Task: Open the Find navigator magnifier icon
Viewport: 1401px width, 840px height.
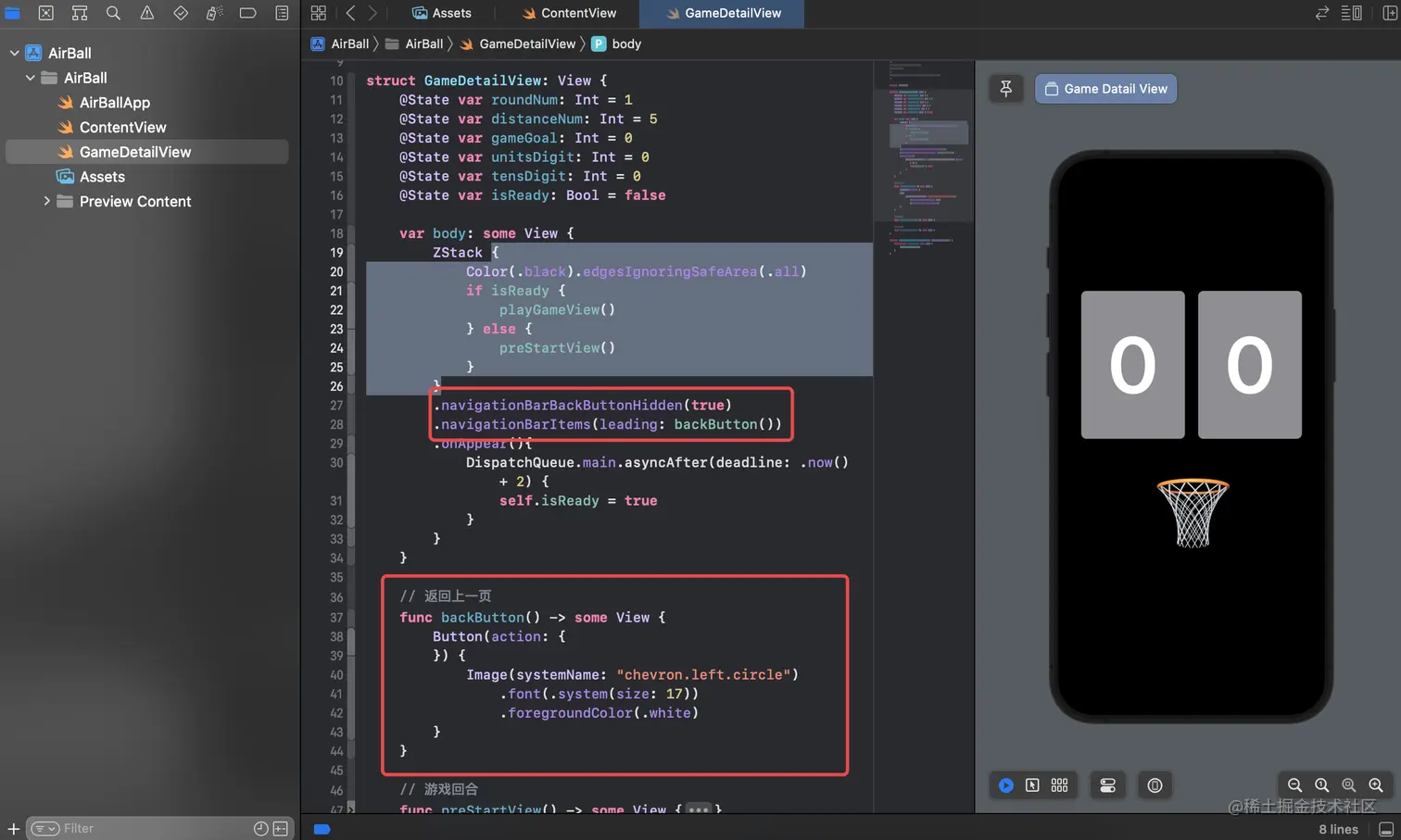Action: pos(113,13)
